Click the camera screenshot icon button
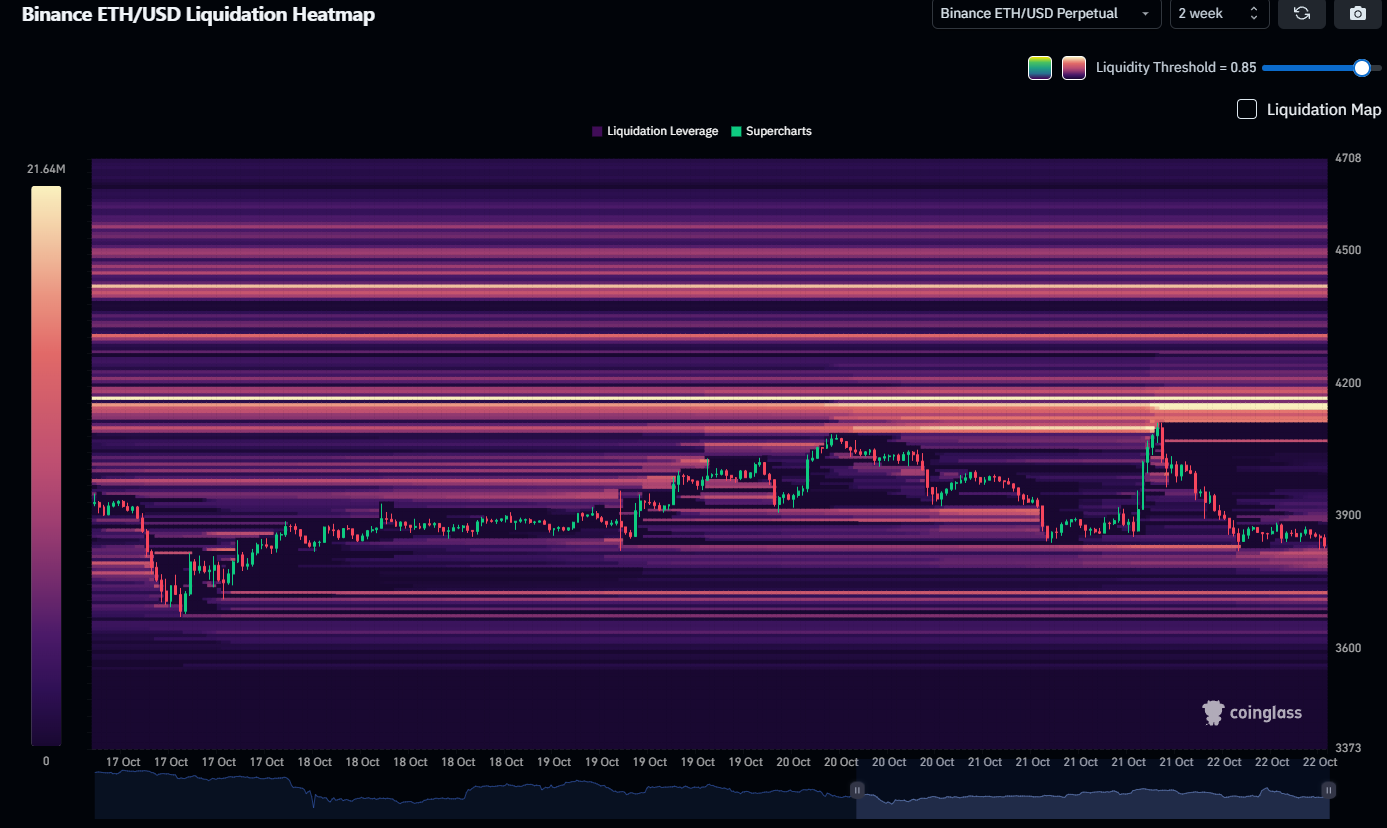The height and width of the screenshot is (828, 1387). 1357,13
